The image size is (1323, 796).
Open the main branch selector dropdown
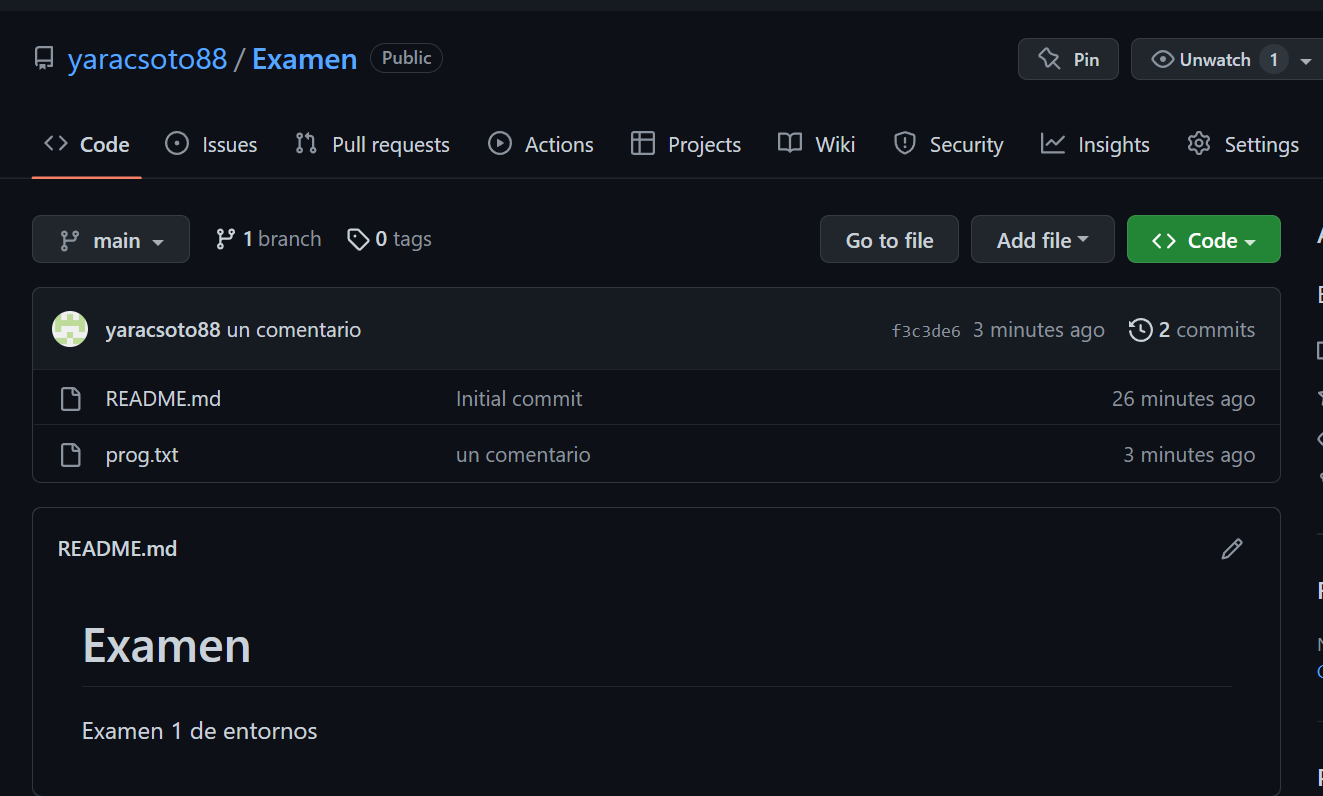click(x=110, y=239)
